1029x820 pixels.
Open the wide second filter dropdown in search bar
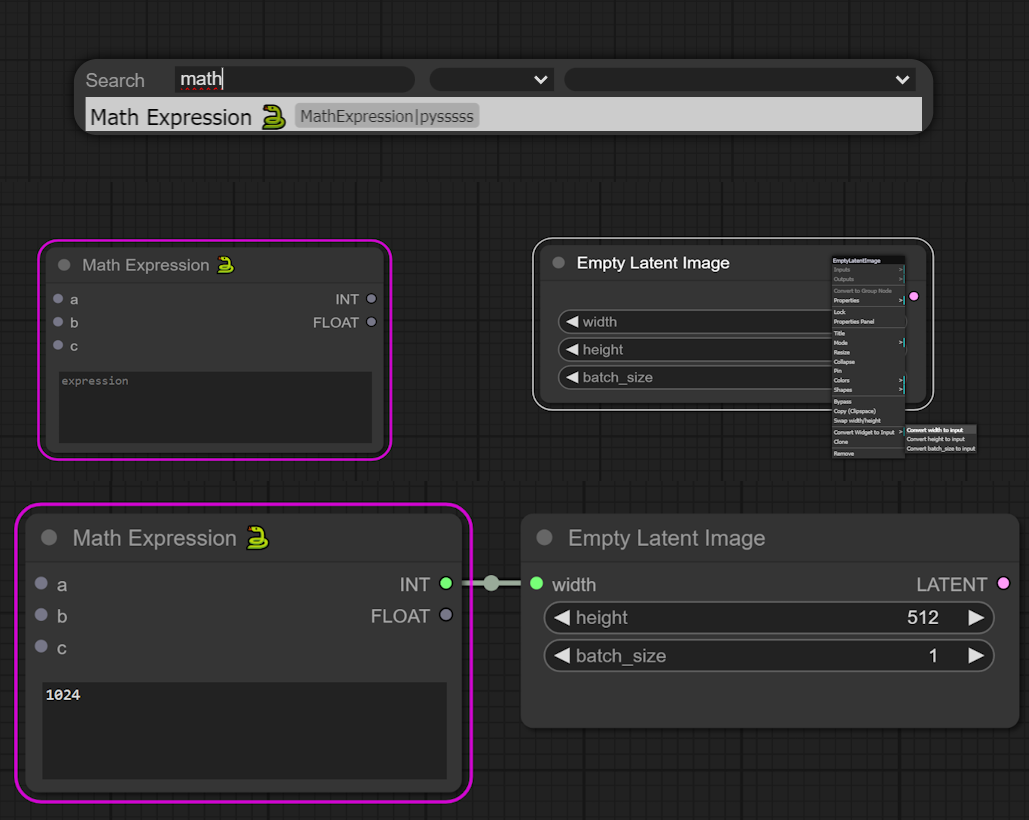pyautogui.click(x=739, y=80)
